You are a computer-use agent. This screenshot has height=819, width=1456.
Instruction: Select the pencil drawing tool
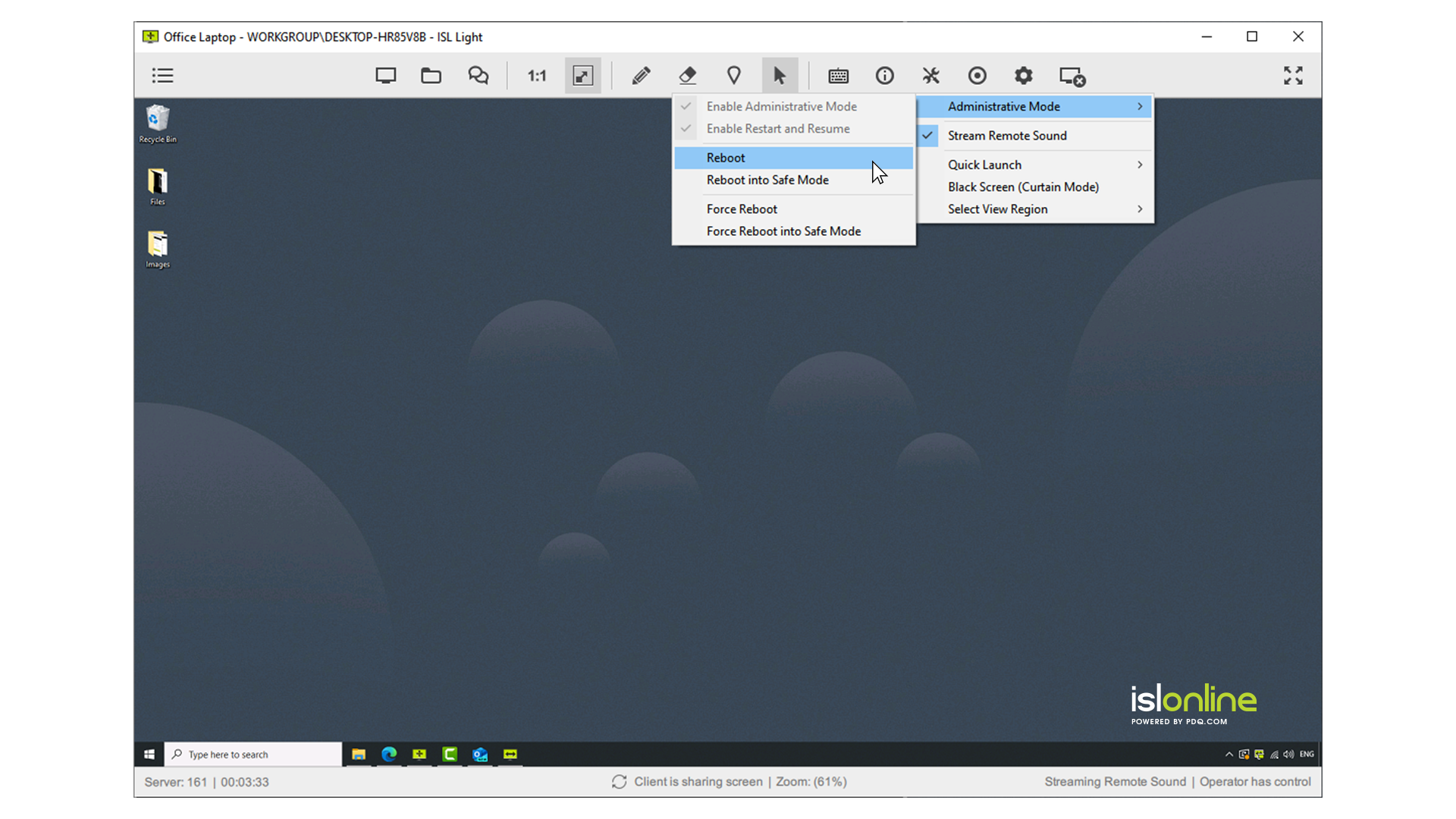(641, 76)
